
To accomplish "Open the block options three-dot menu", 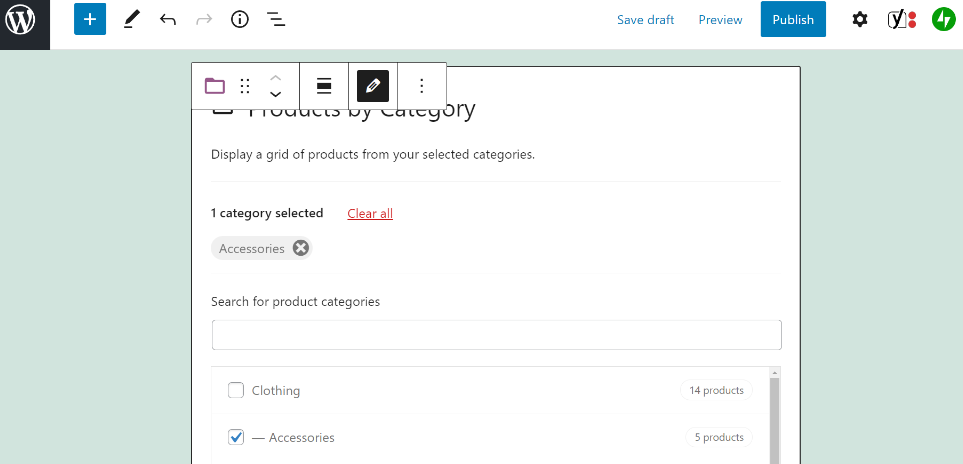I will [421, 86].
